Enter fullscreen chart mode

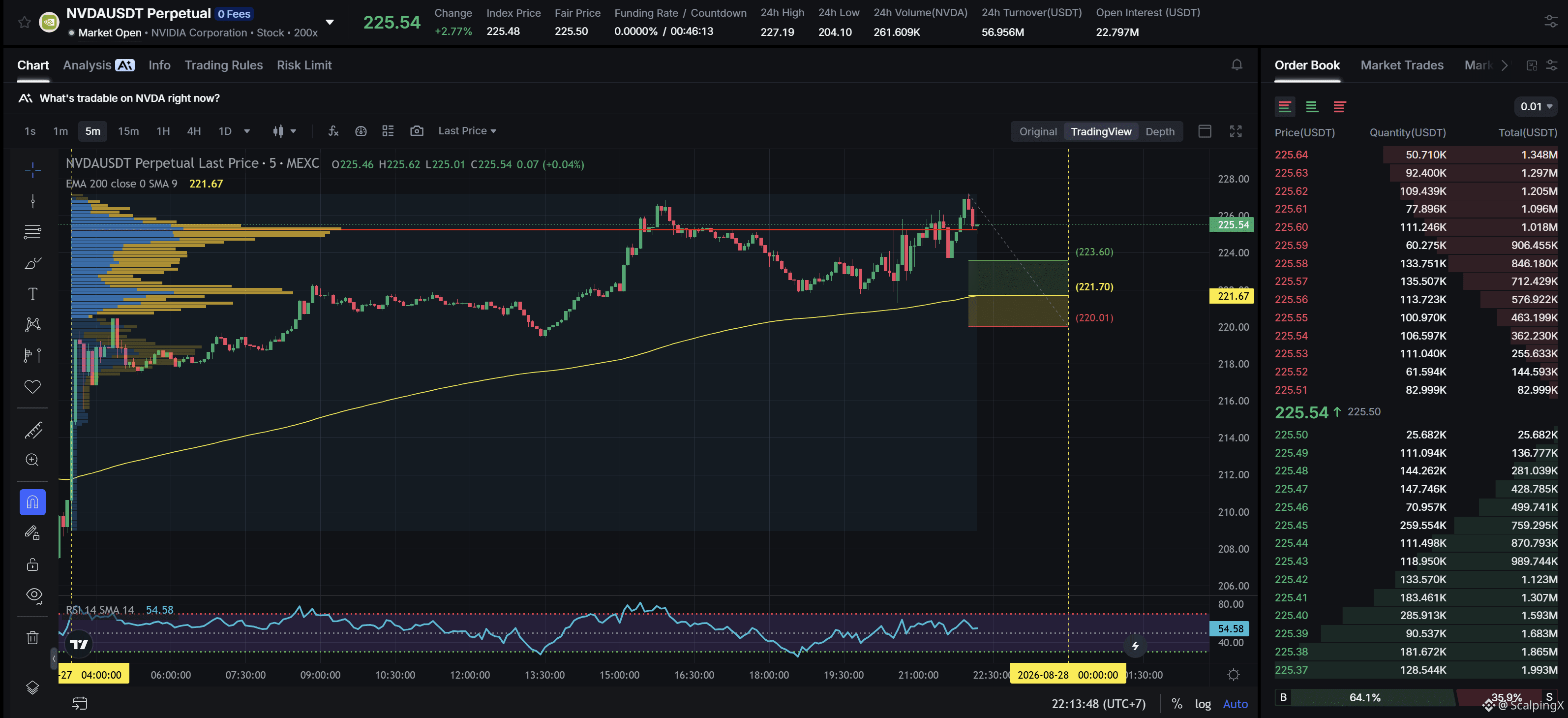coord(1236,131)
